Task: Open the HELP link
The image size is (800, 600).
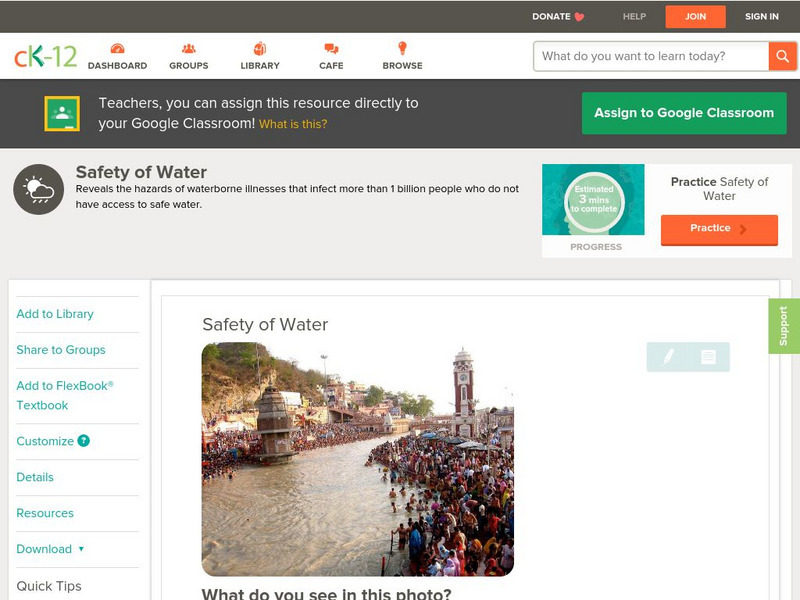Action: point(634,17)
